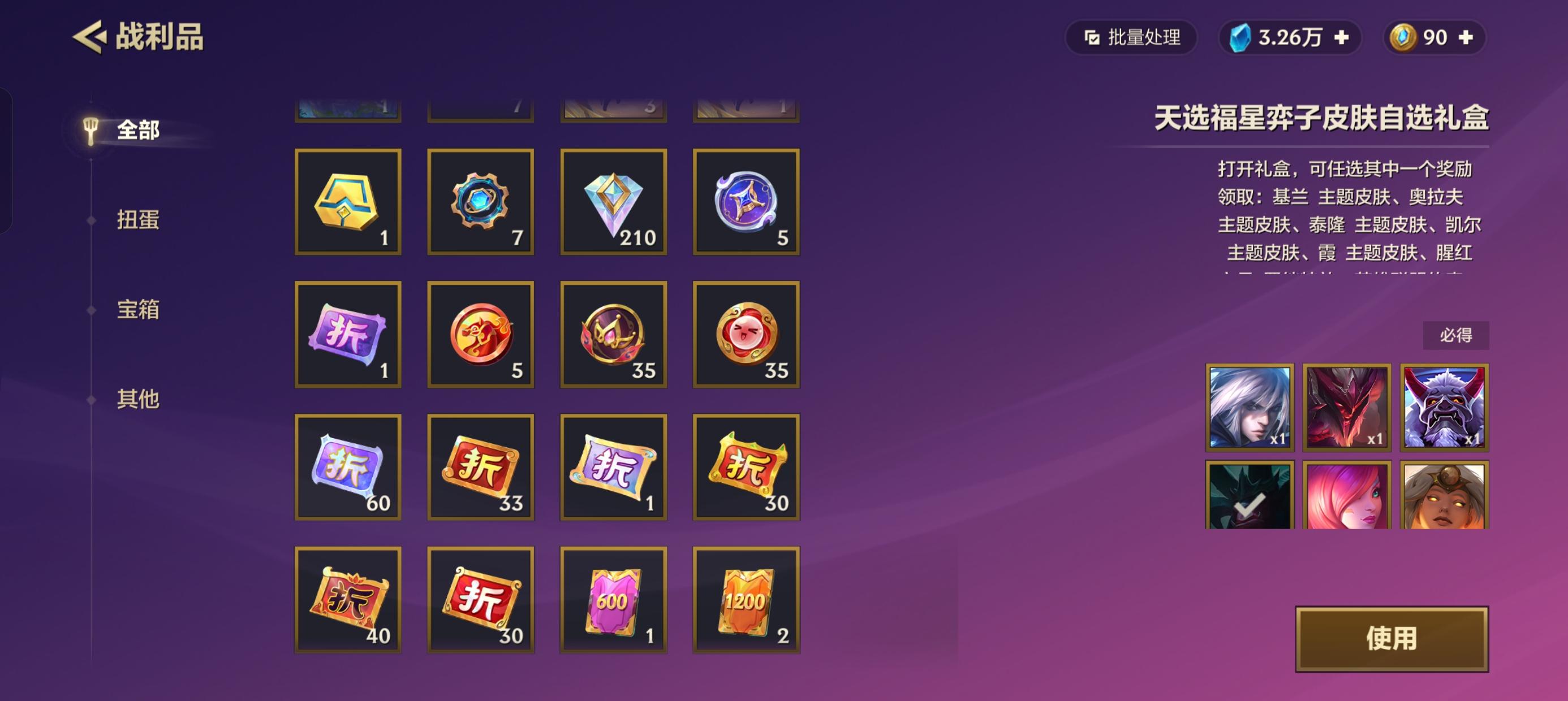Select the golden helmet item with count 1

(347, 202)
